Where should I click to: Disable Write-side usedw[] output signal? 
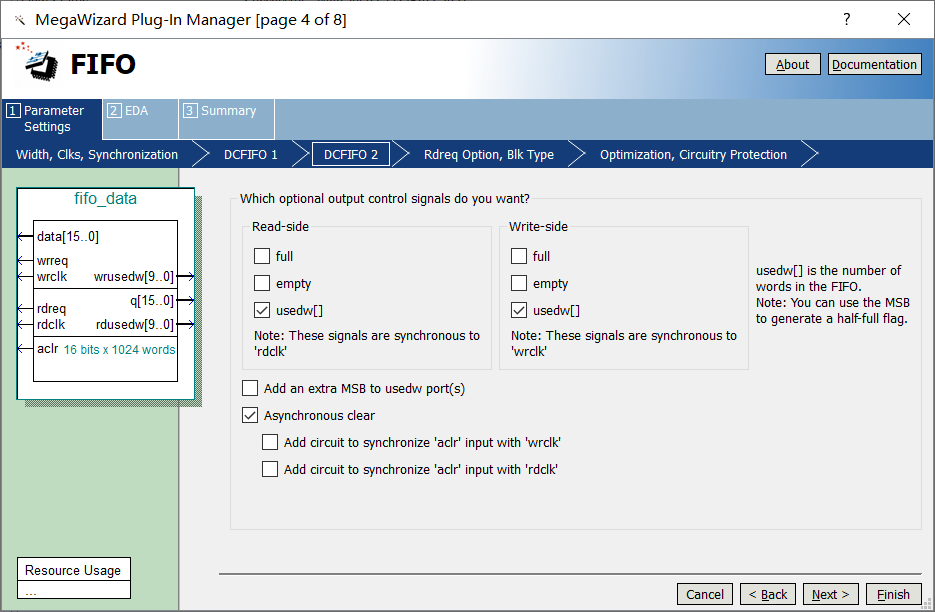pos(518,310)
